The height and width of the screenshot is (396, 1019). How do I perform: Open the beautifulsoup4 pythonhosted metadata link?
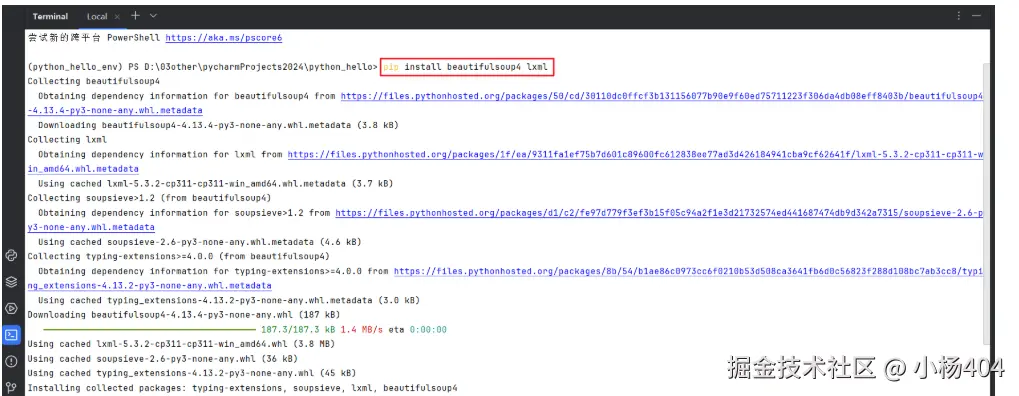(x=662, y=96)
